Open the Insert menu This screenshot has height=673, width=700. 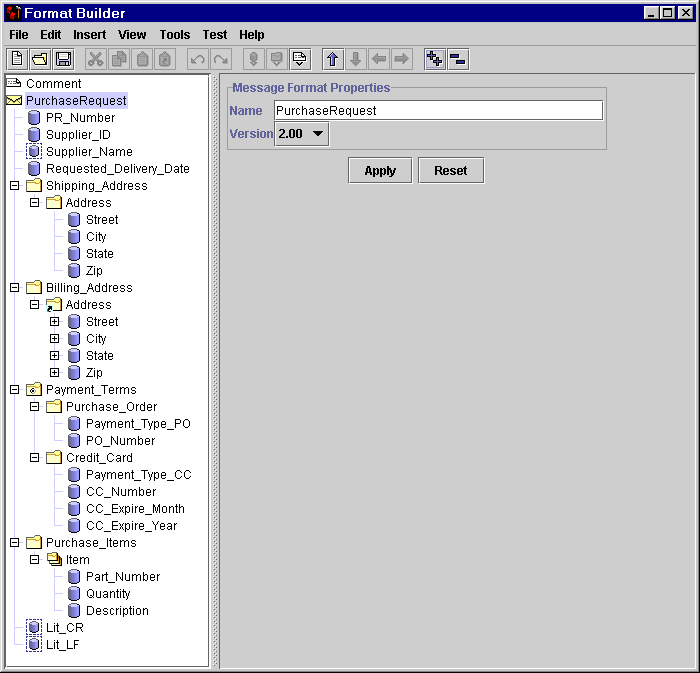(90, 35)
